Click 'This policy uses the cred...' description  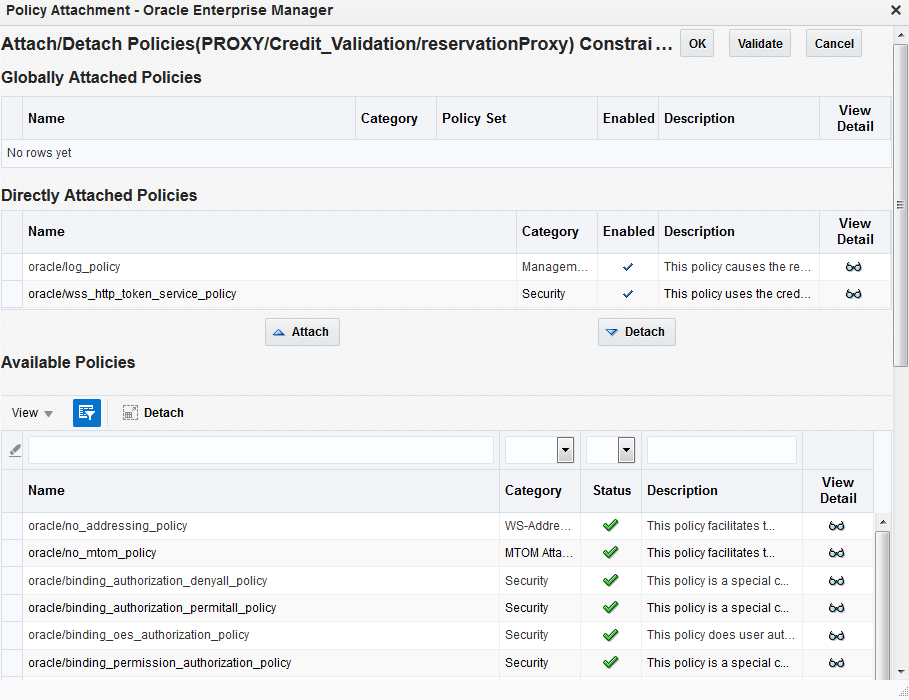[737, 293]
